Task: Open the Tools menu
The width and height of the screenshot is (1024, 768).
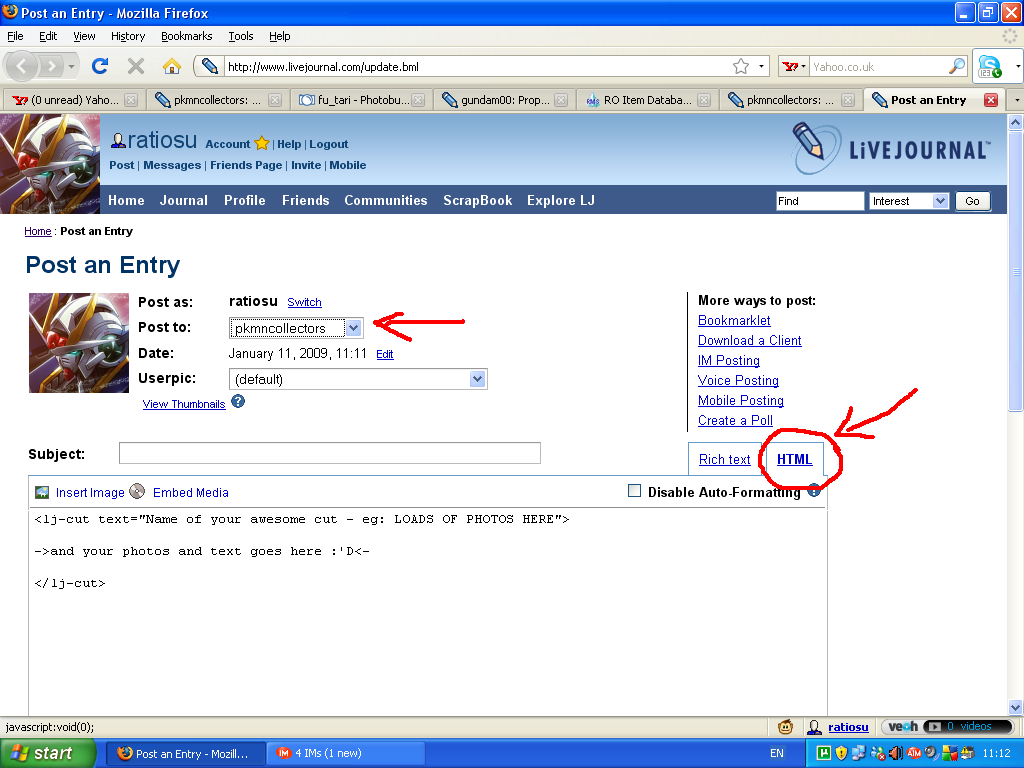Action: coord(241,36)
